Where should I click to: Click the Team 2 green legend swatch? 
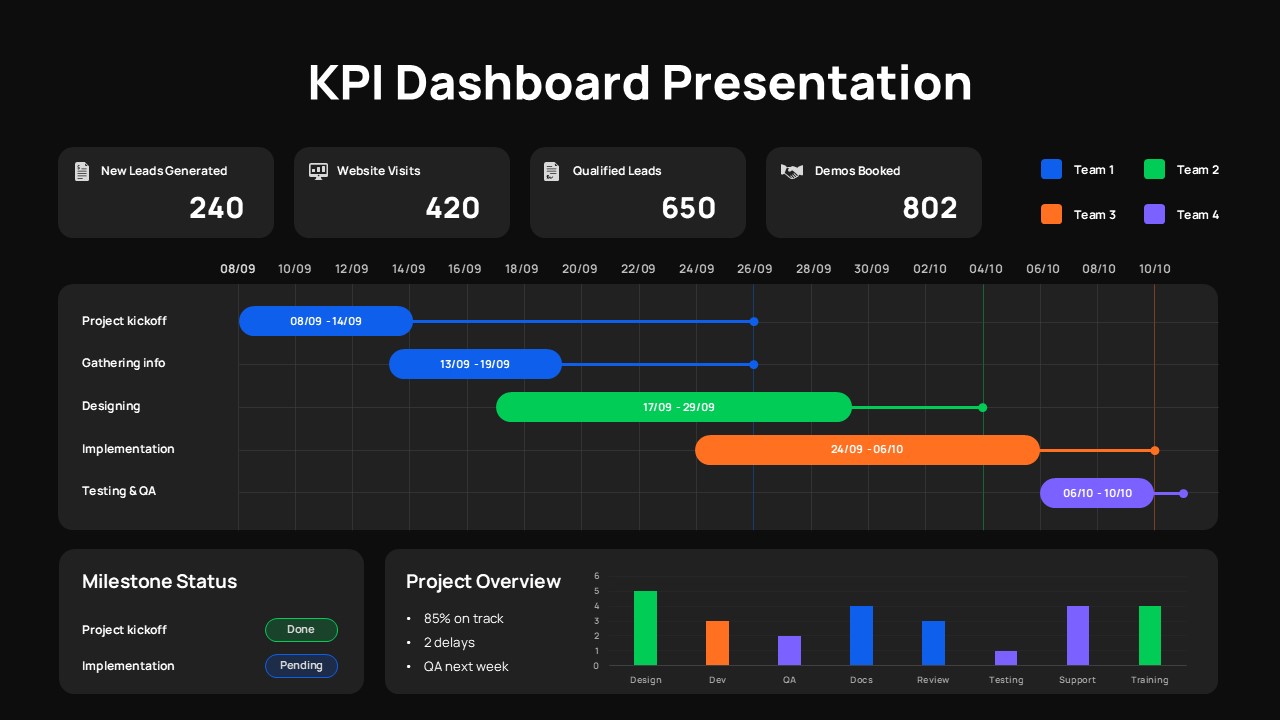click(x=1154, y=169)
